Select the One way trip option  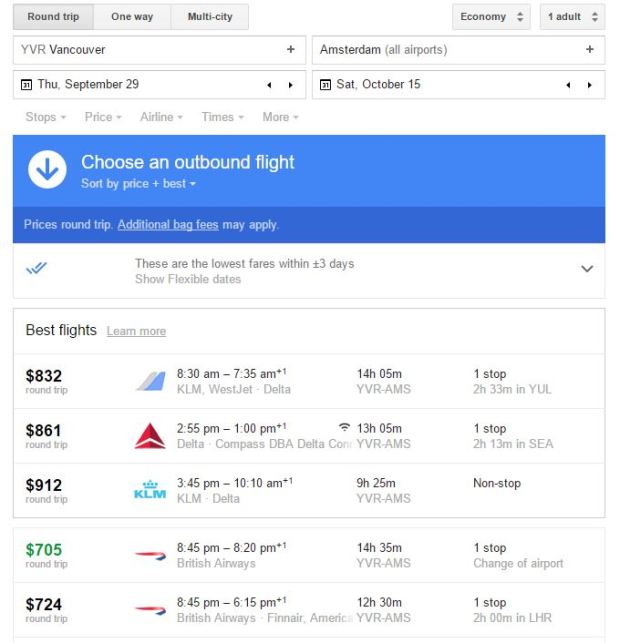pyautogui.click(x=133, y=17)
